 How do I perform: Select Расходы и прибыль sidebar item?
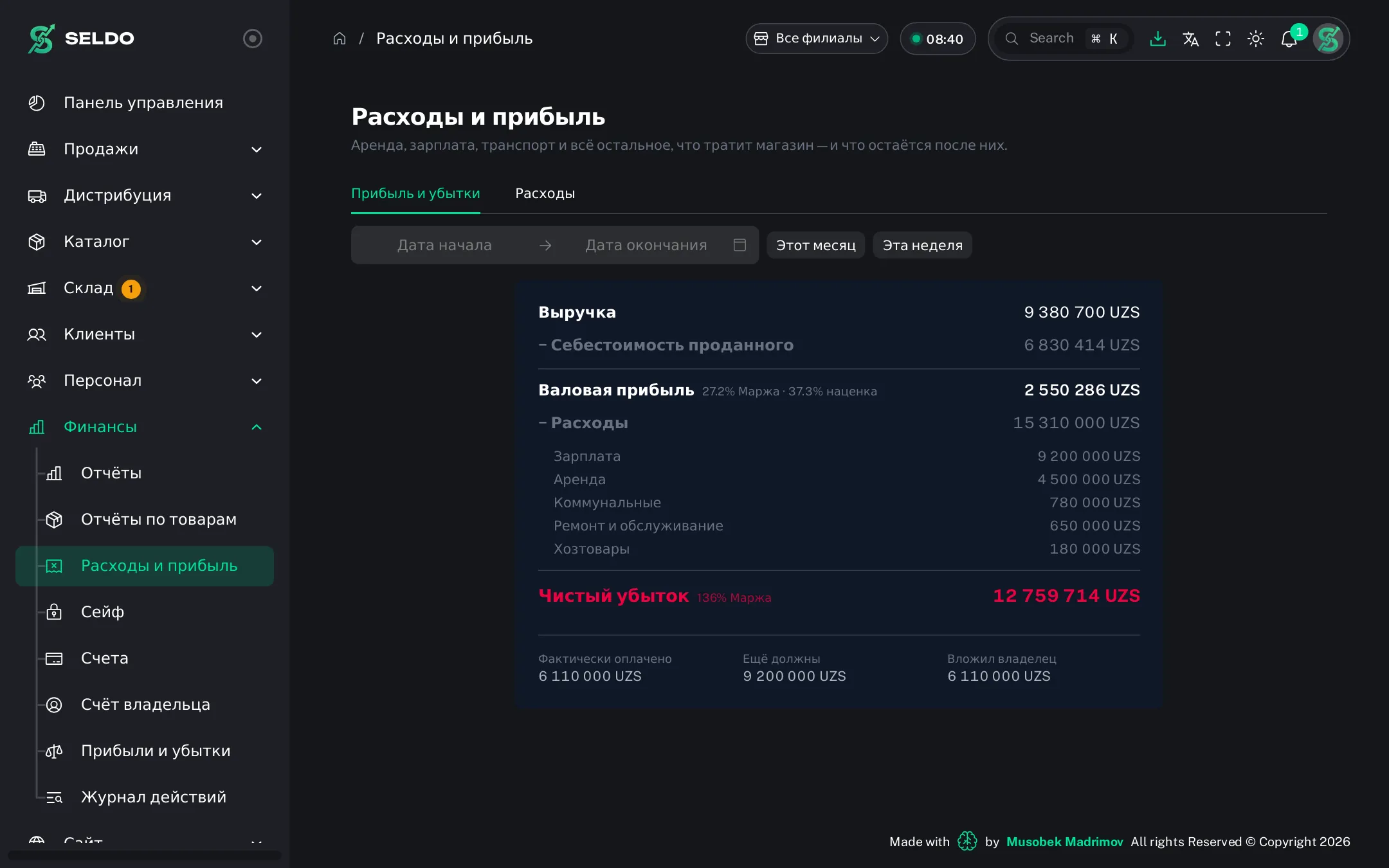(x=145, y=566)
